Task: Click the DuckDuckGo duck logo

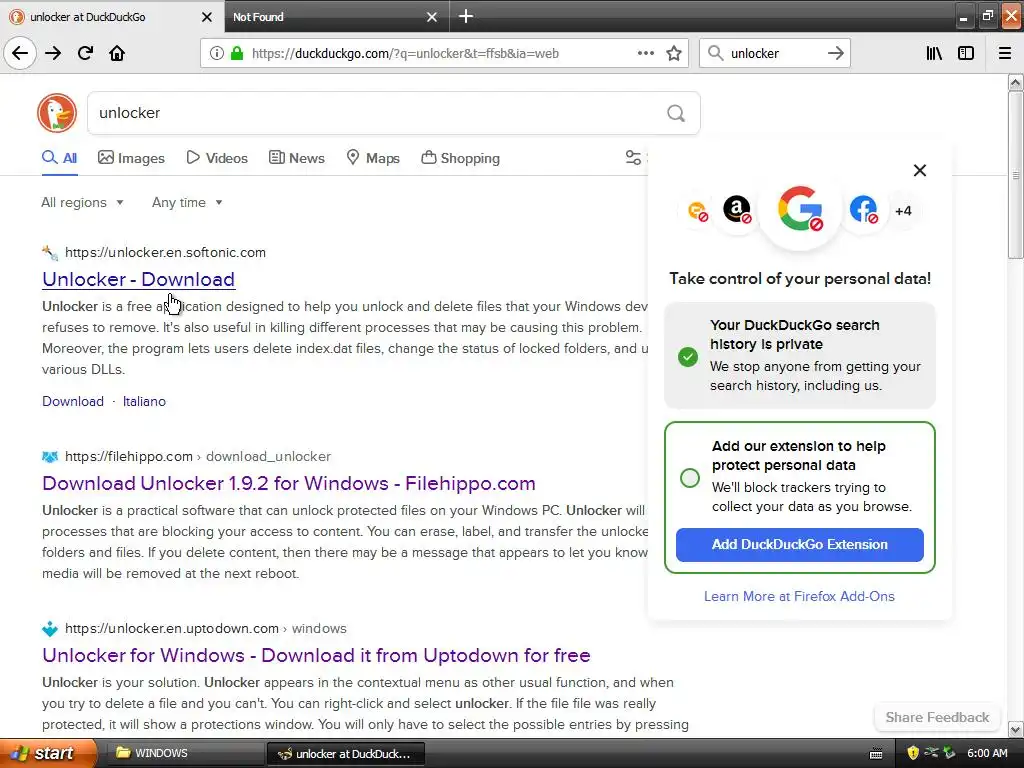Action: pyautogui.click(x=57, y=113)
